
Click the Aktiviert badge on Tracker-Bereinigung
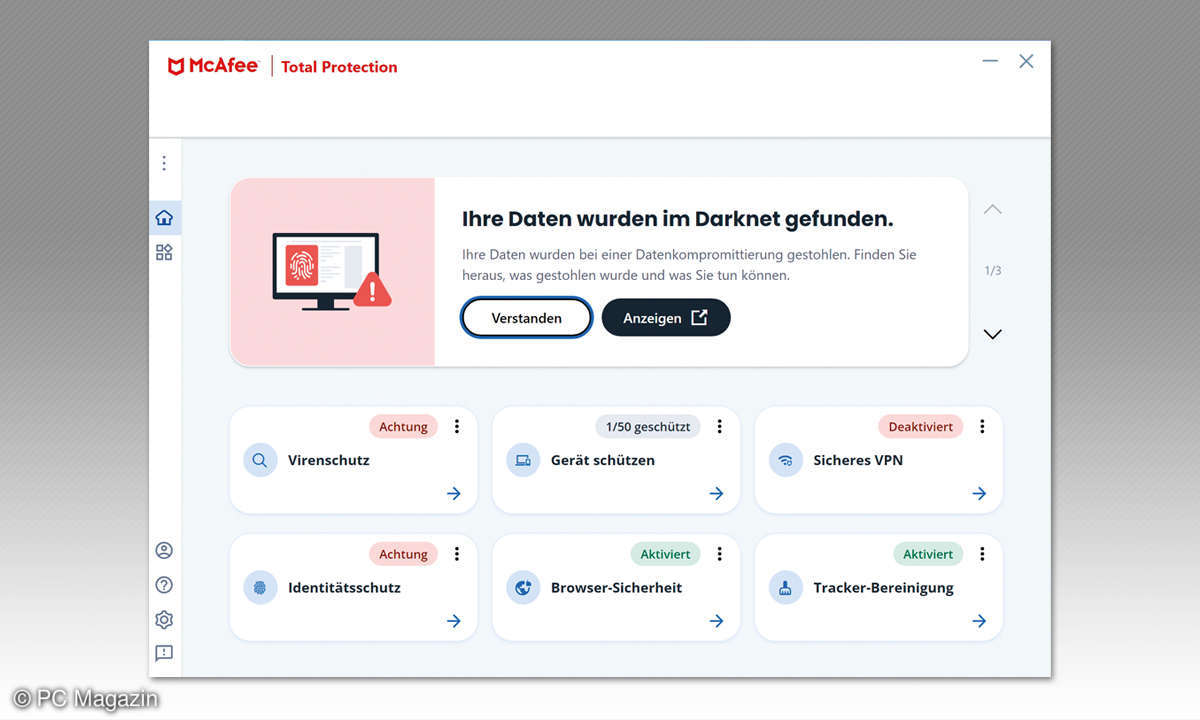click(928, 553)
